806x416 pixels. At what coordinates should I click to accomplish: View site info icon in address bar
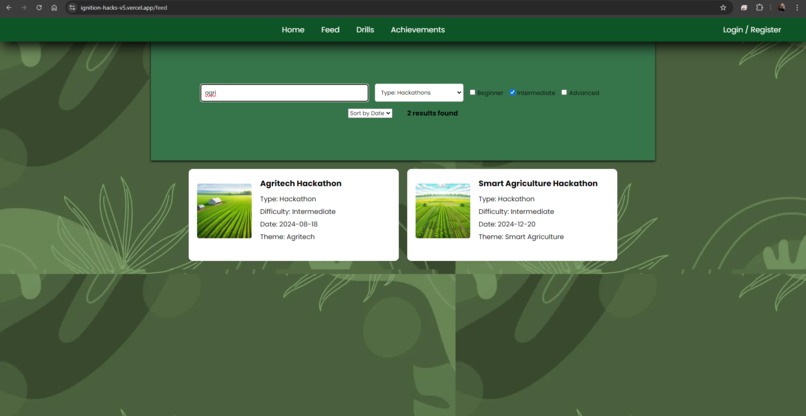(x=72, y=8)
